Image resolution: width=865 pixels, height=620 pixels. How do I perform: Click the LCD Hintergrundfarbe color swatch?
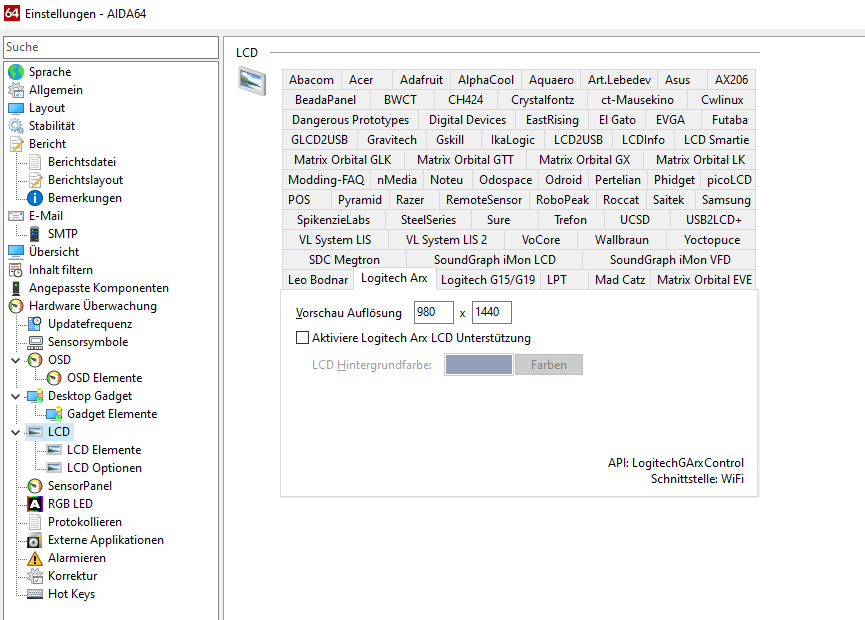tap(479, 365)
